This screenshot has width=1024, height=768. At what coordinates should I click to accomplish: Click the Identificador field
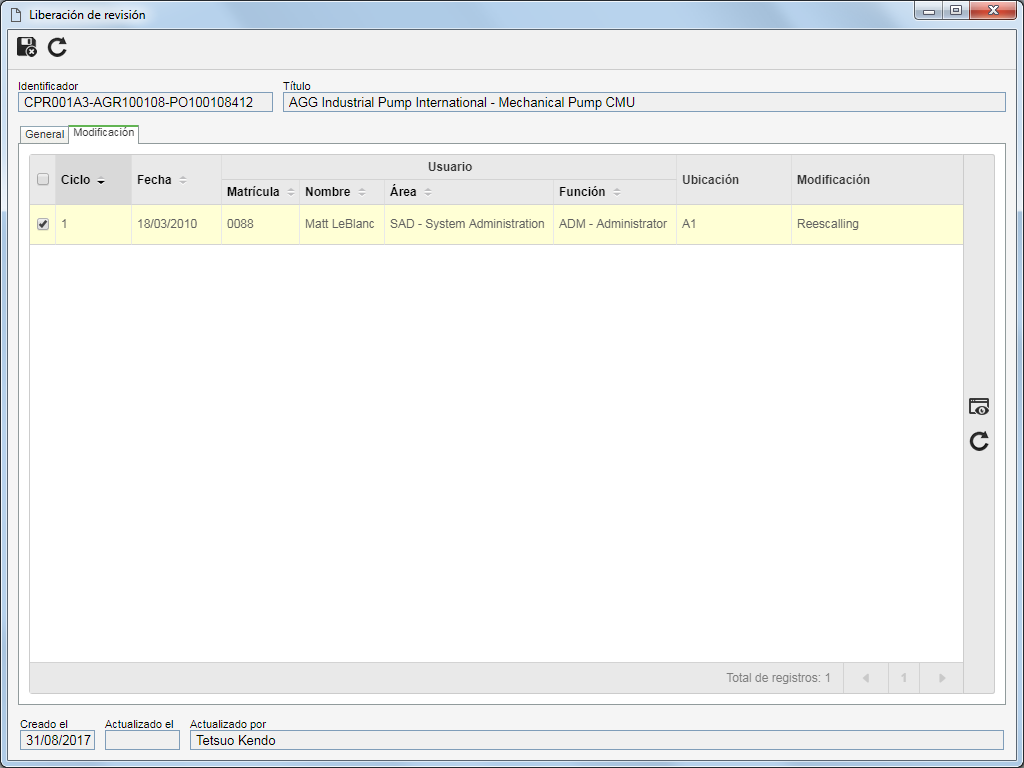pyautogui.click(x=146, y=103)
